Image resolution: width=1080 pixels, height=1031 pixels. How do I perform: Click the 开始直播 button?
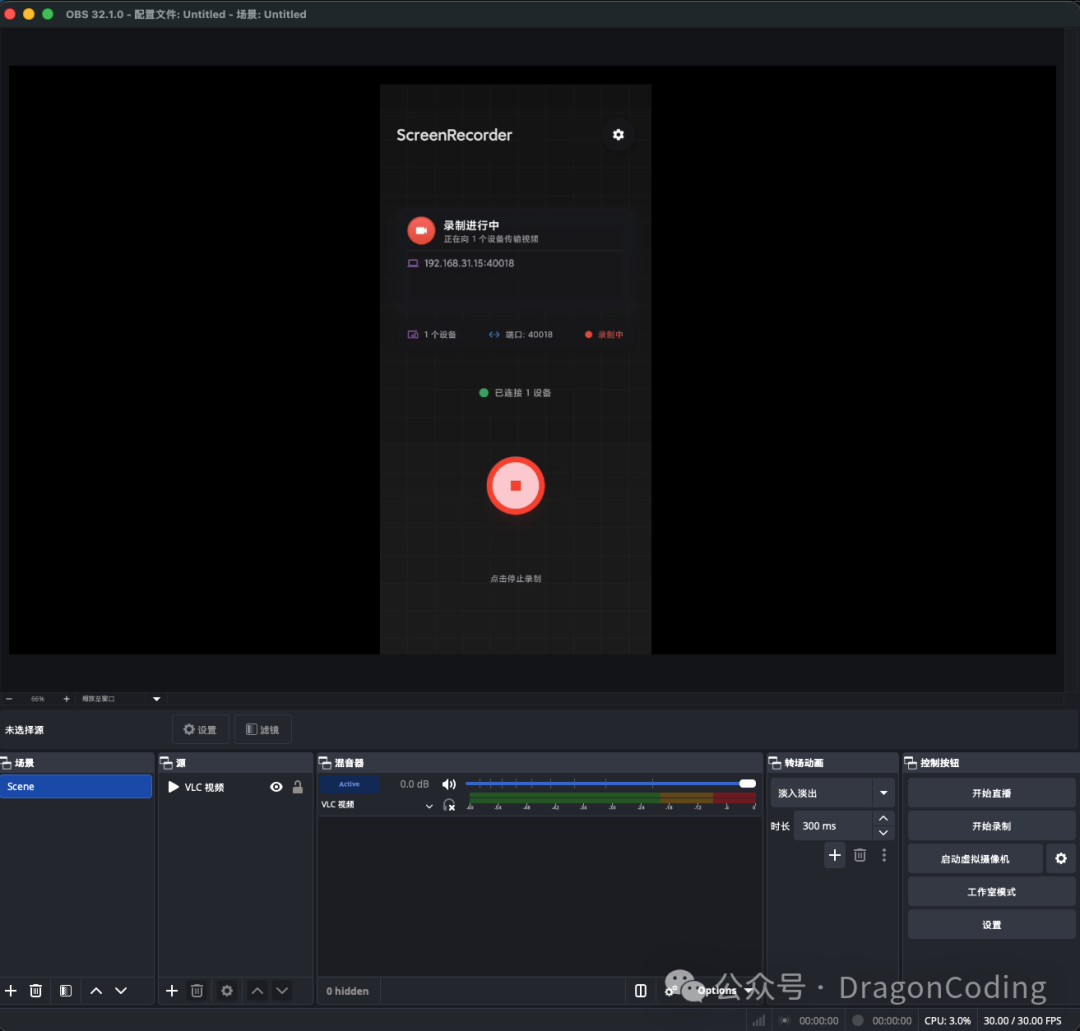[x=991, y=793]
